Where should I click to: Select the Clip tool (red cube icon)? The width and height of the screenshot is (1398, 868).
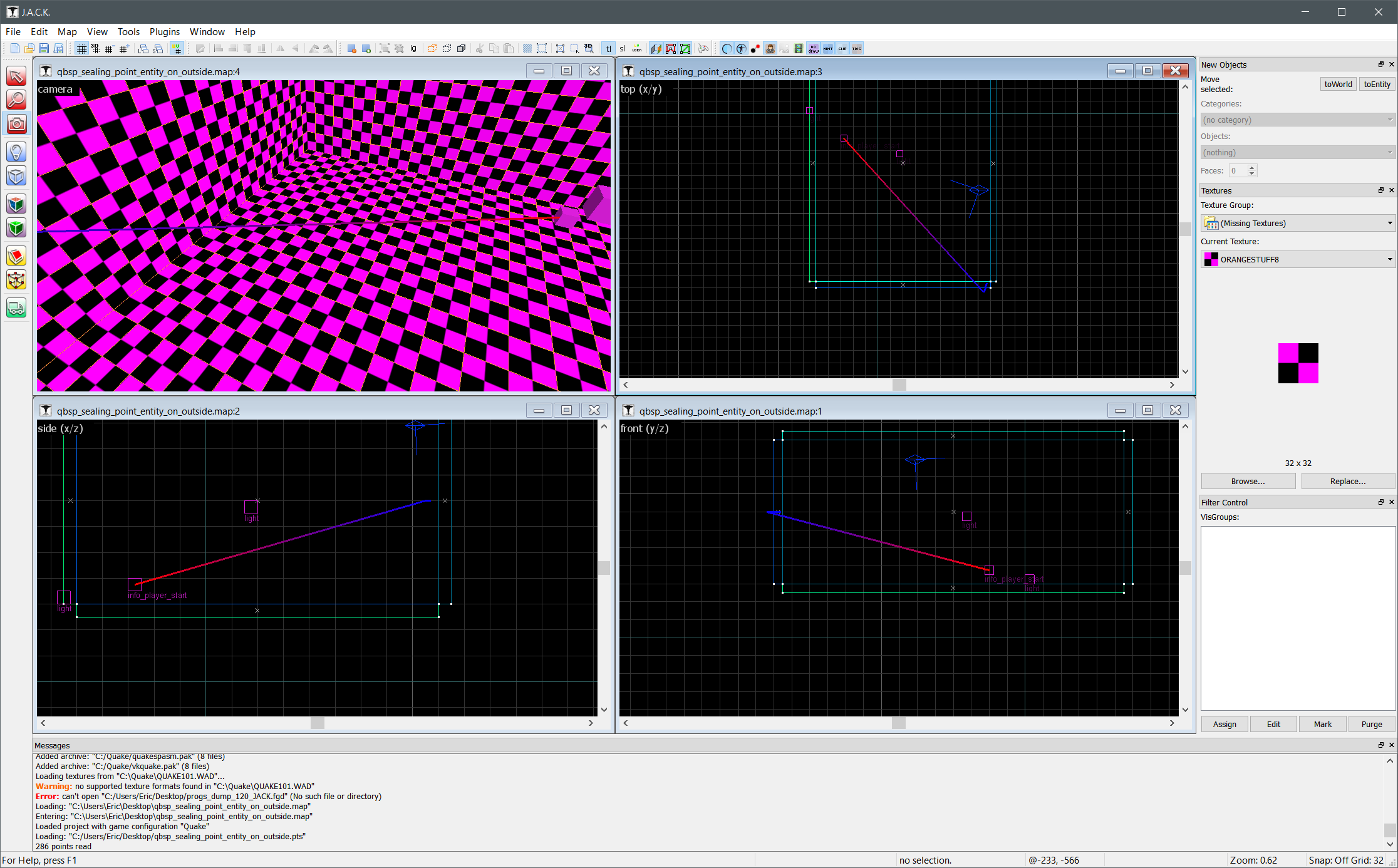(16, 256)
